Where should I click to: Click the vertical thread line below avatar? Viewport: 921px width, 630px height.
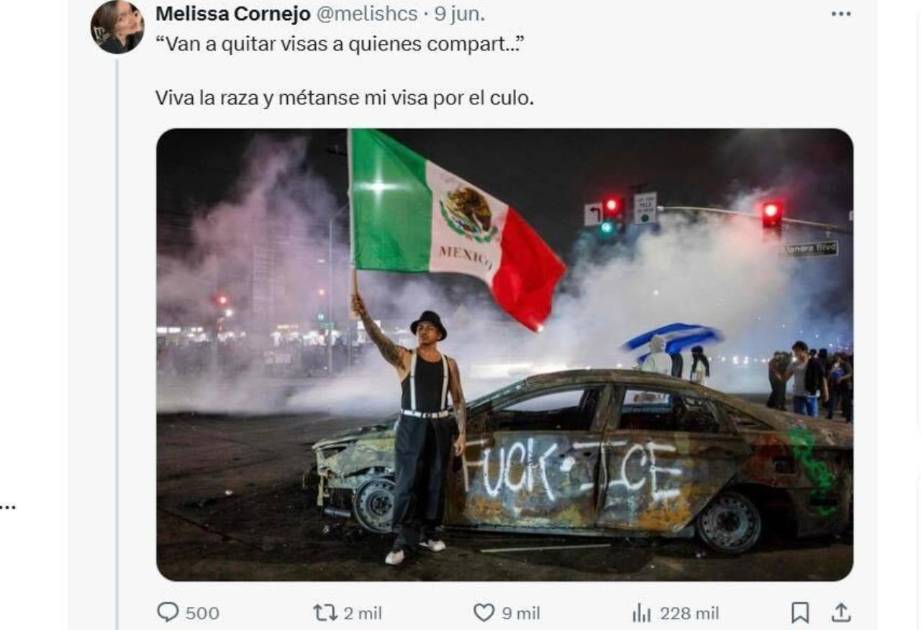(x=117, y=343)
